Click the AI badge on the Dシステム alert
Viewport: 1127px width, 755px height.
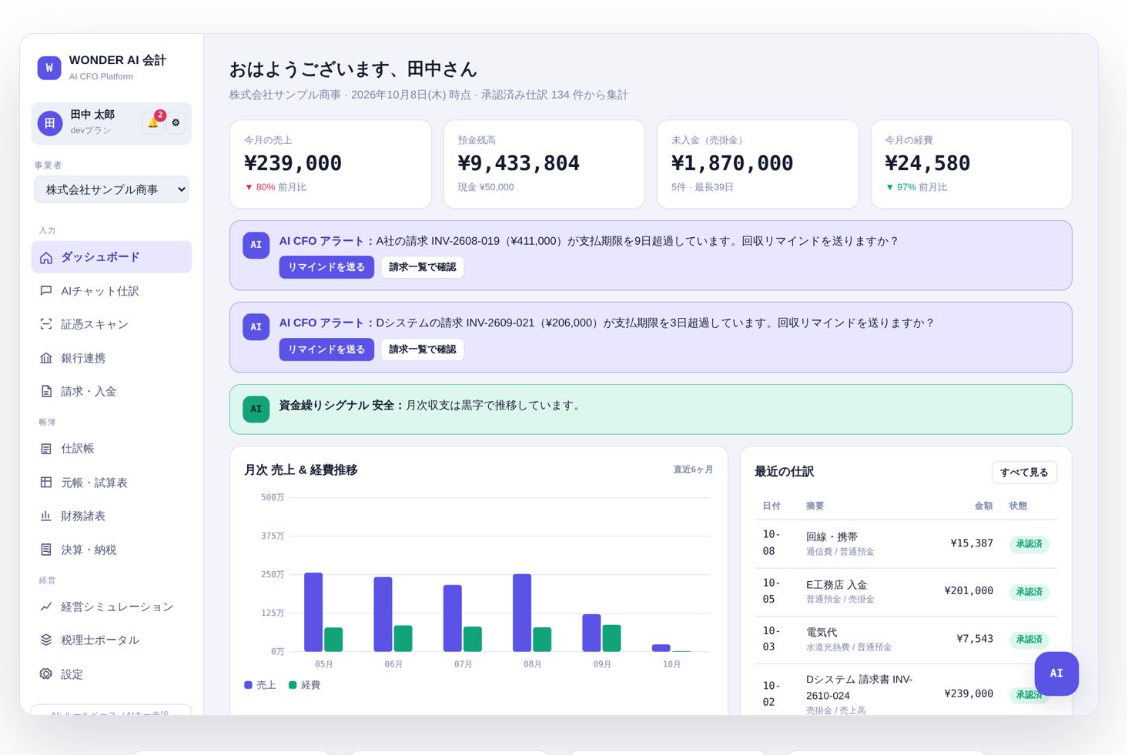(256, 327)
